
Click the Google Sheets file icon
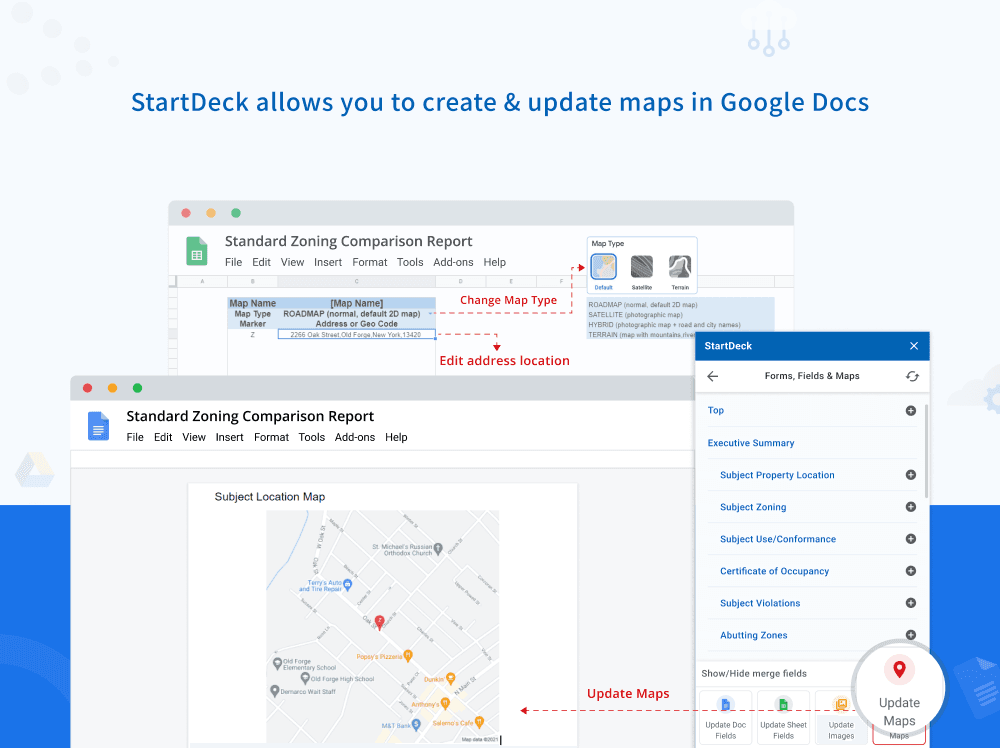[197, 251]
